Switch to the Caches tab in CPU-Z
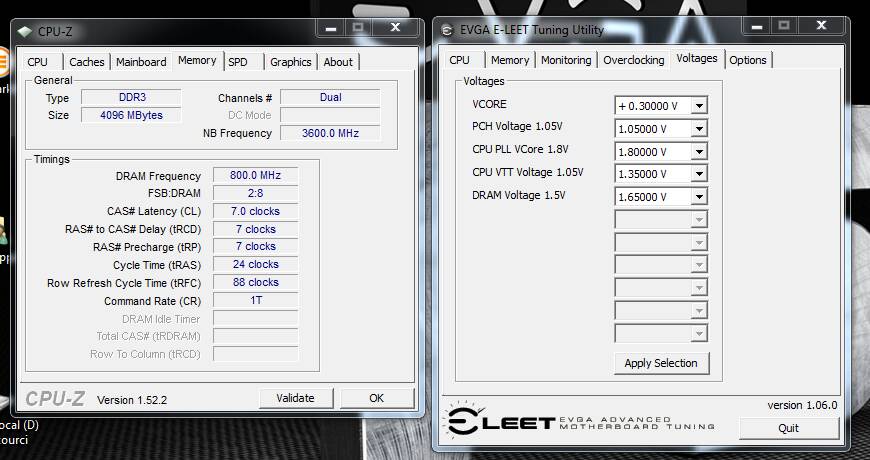Screen dimensions: 870x460 point(87,62)
